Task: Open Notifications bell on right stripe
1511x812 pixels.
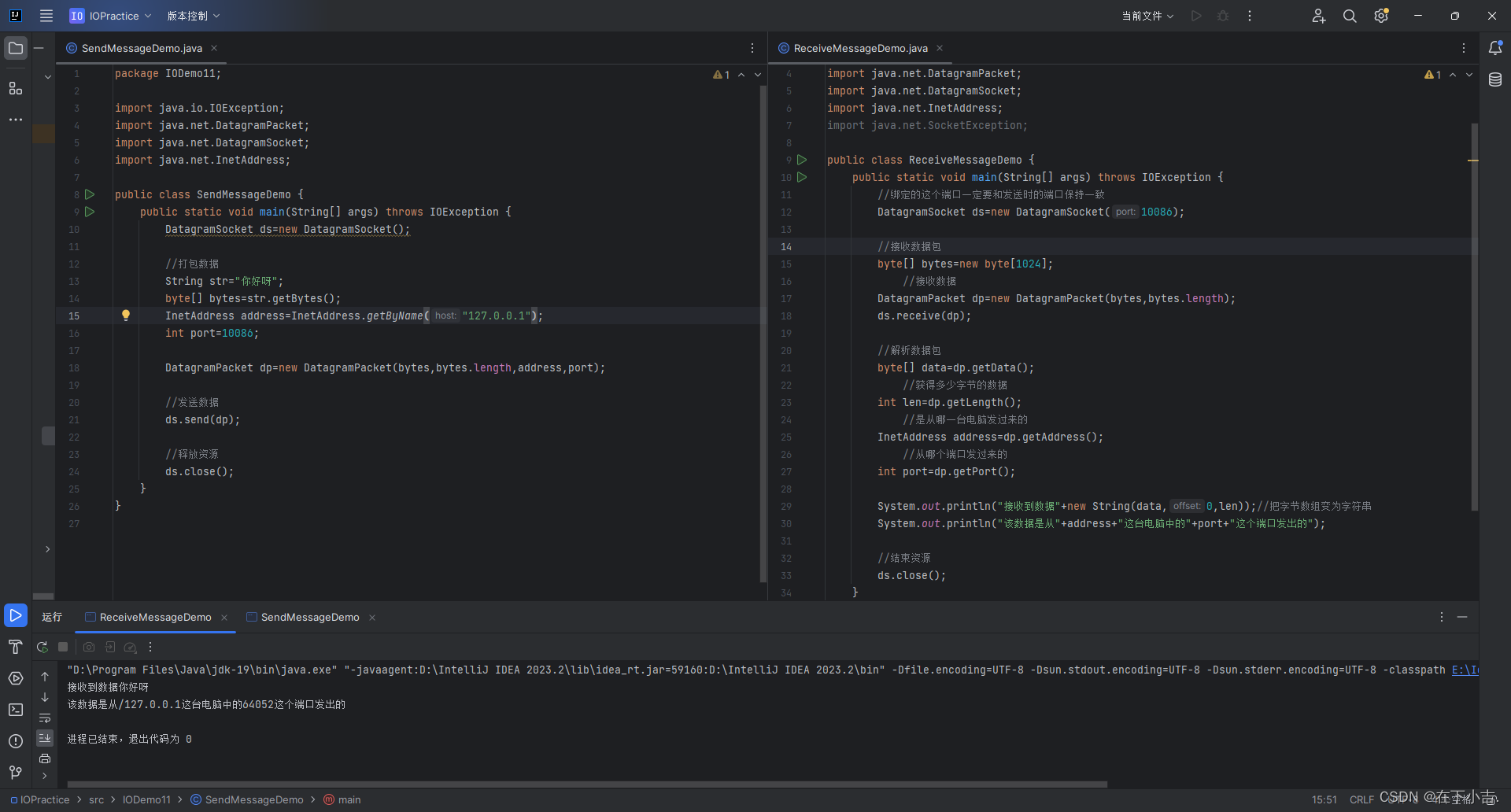Action: click(1495, 48)
